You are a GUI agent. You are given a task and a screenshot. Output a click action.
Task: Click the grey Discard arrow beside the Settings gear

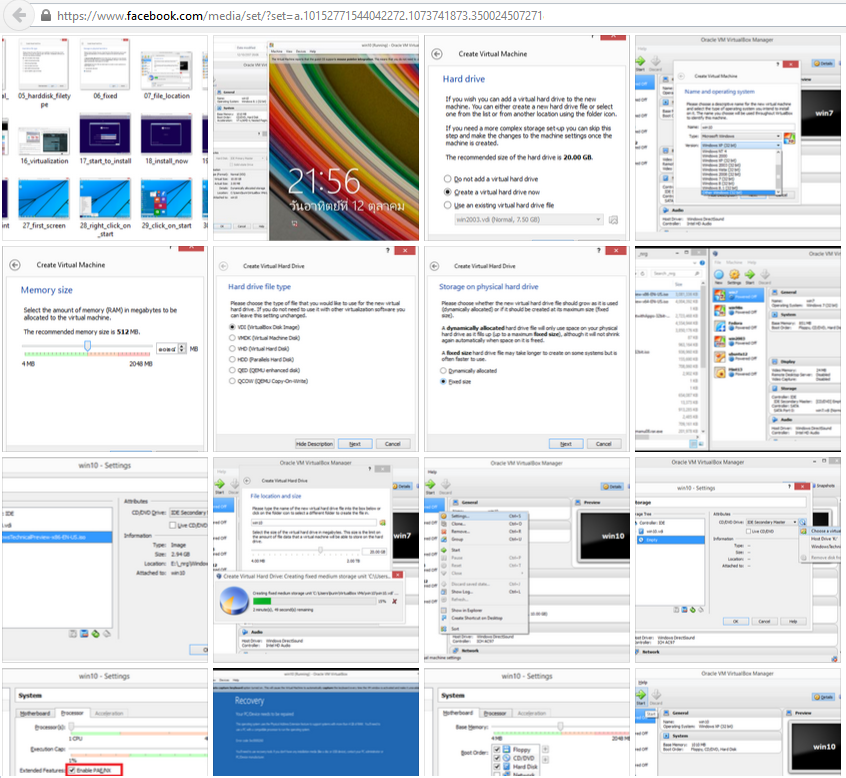(x=765, y=274)
